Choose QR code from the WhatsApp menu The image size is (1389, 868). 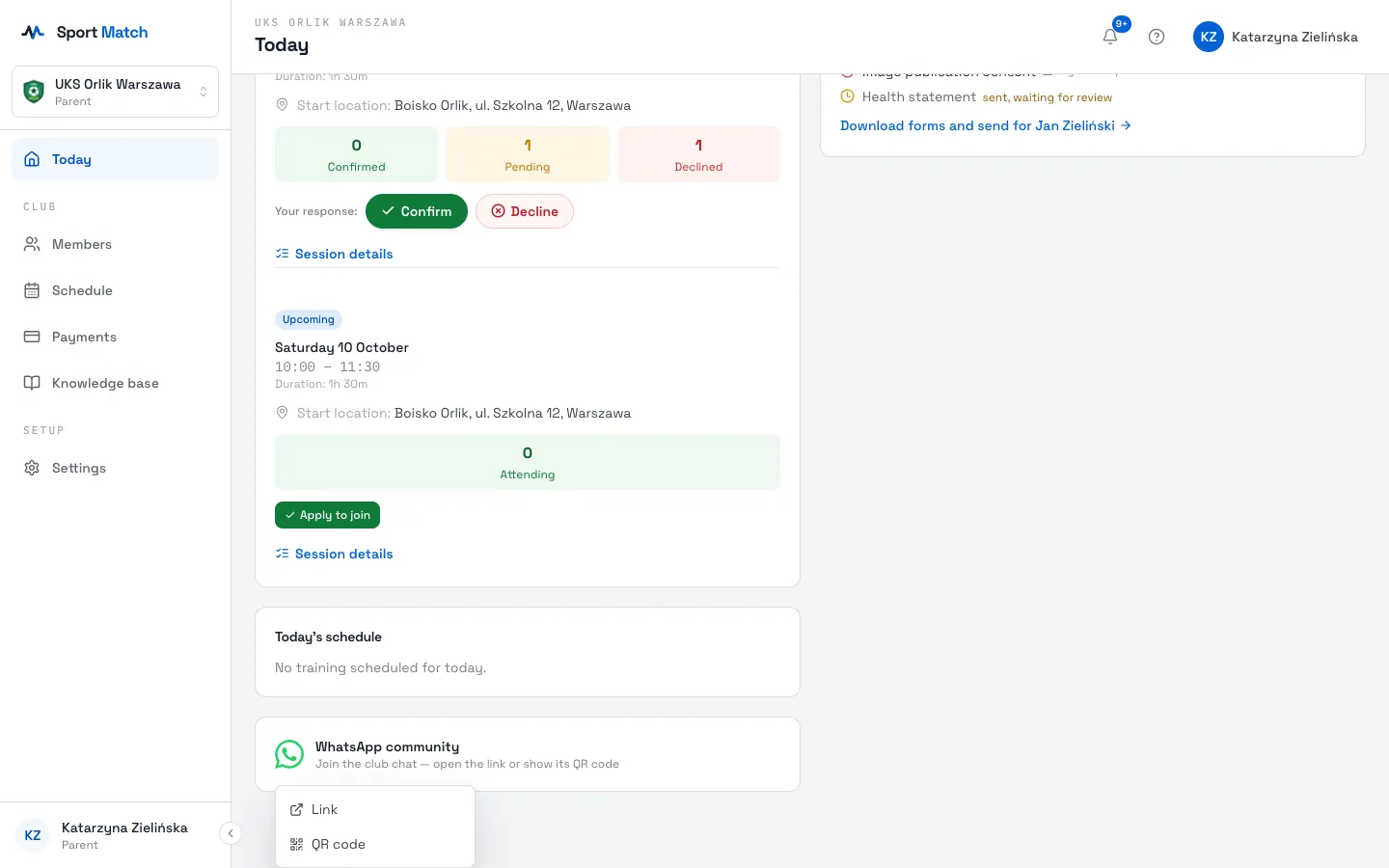375,844
